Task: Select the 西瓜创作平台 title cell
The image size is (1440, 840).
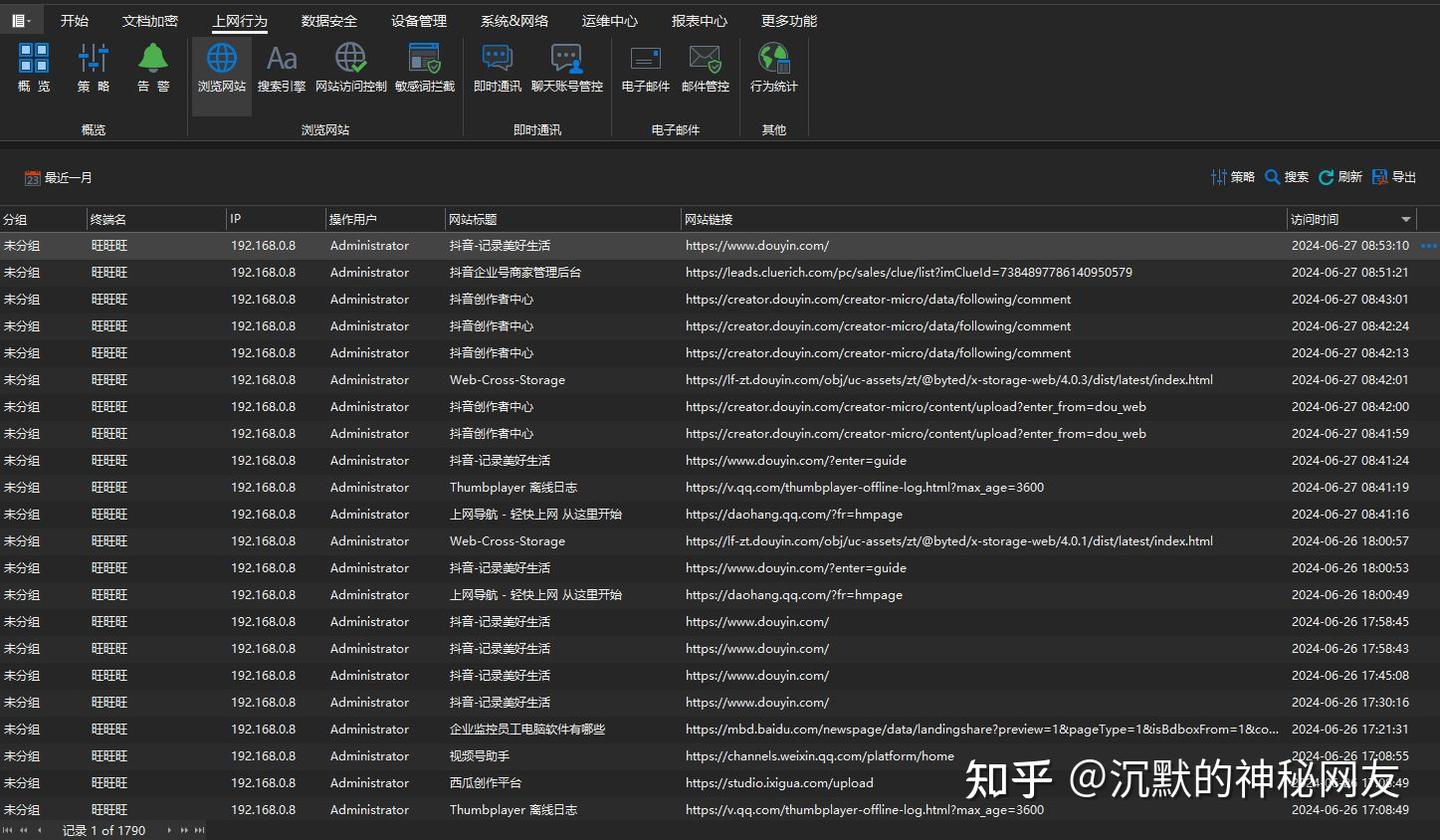Action: click(x=485, y=783)
